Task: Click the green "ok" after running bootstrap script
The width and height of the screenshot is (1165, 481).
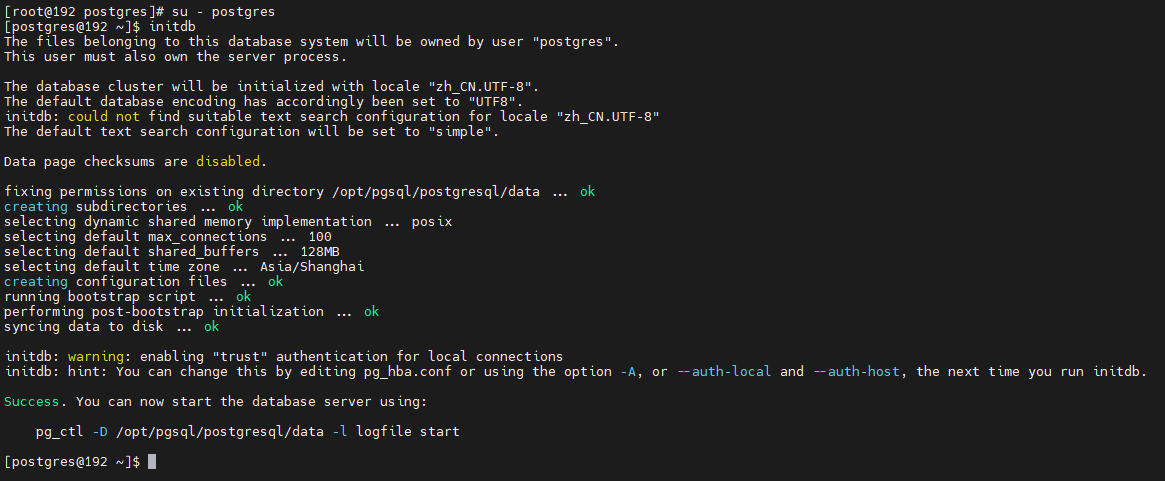Action: [x=244, y=297]
